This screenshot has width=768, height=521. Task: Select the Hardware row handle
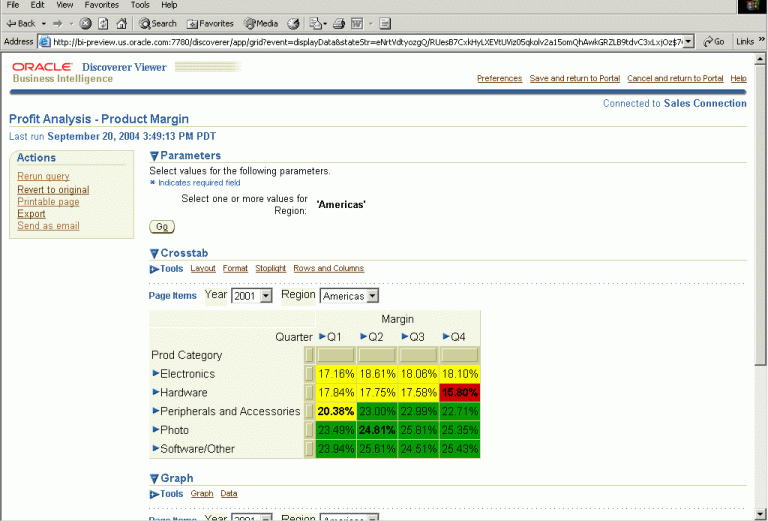309,392
